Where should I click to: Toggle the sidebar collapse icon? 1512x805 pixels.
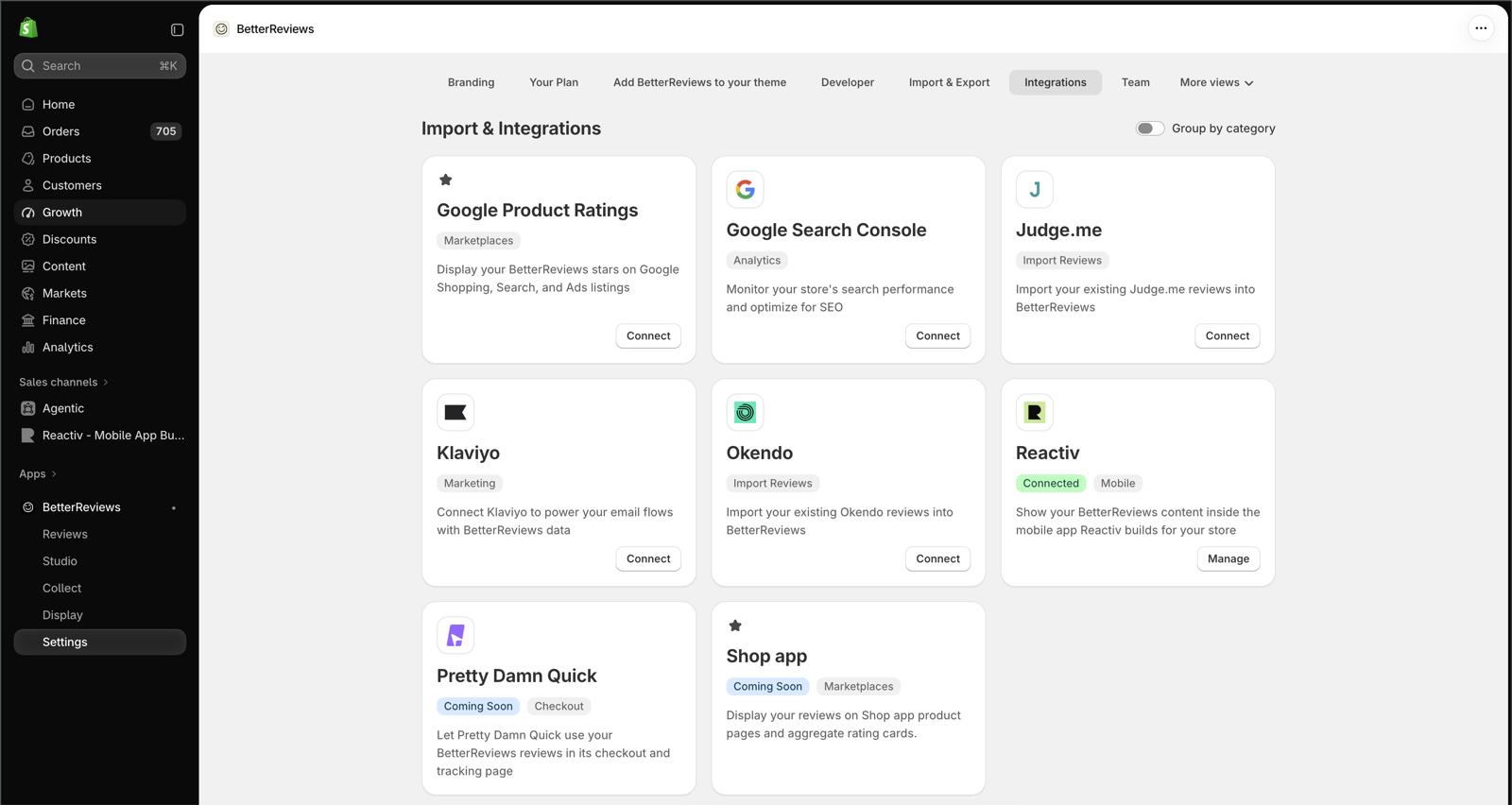[x=177, y=29]
